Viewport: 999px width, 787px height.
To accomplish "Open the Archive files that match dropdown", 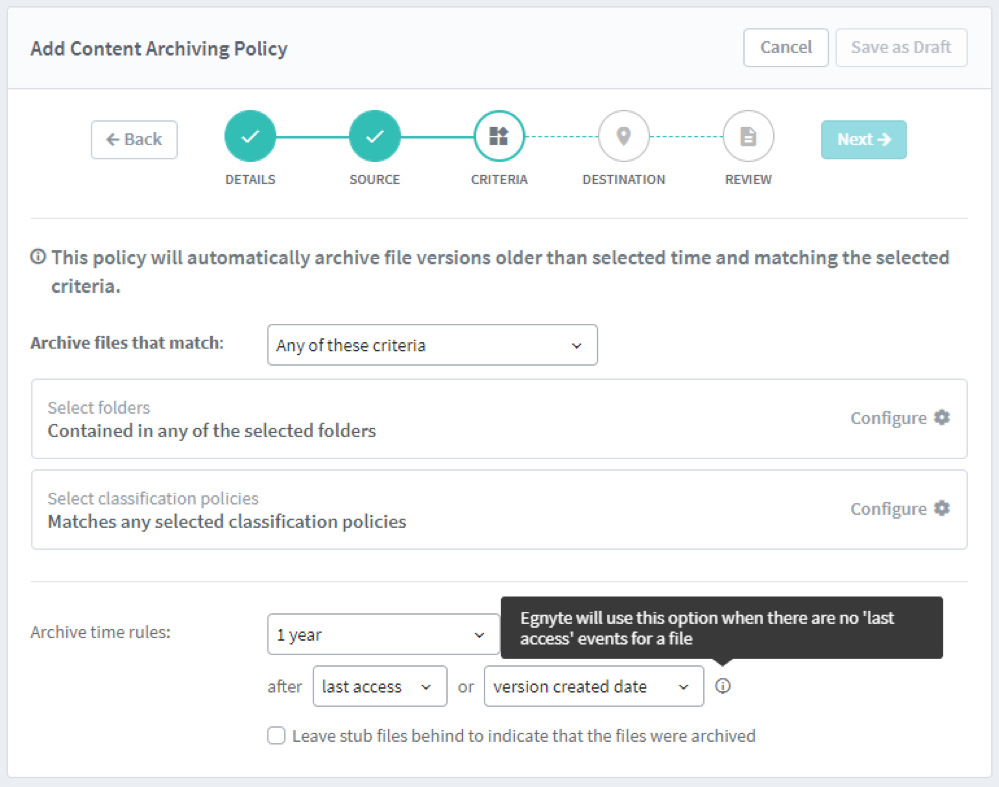I will click(432, 344).
